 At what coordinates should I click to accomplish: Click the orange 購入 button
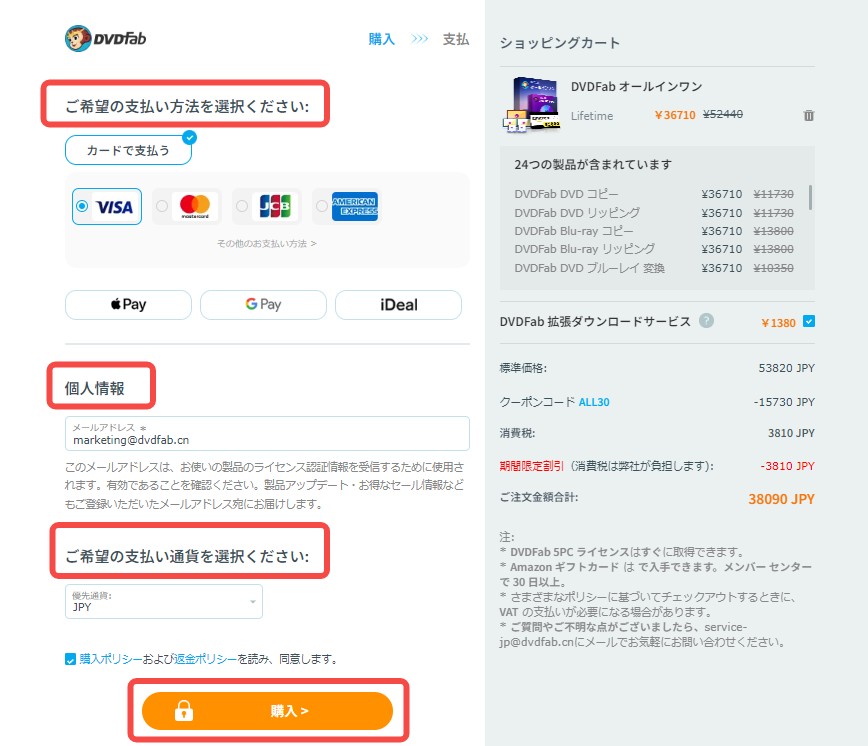[267, 711]
